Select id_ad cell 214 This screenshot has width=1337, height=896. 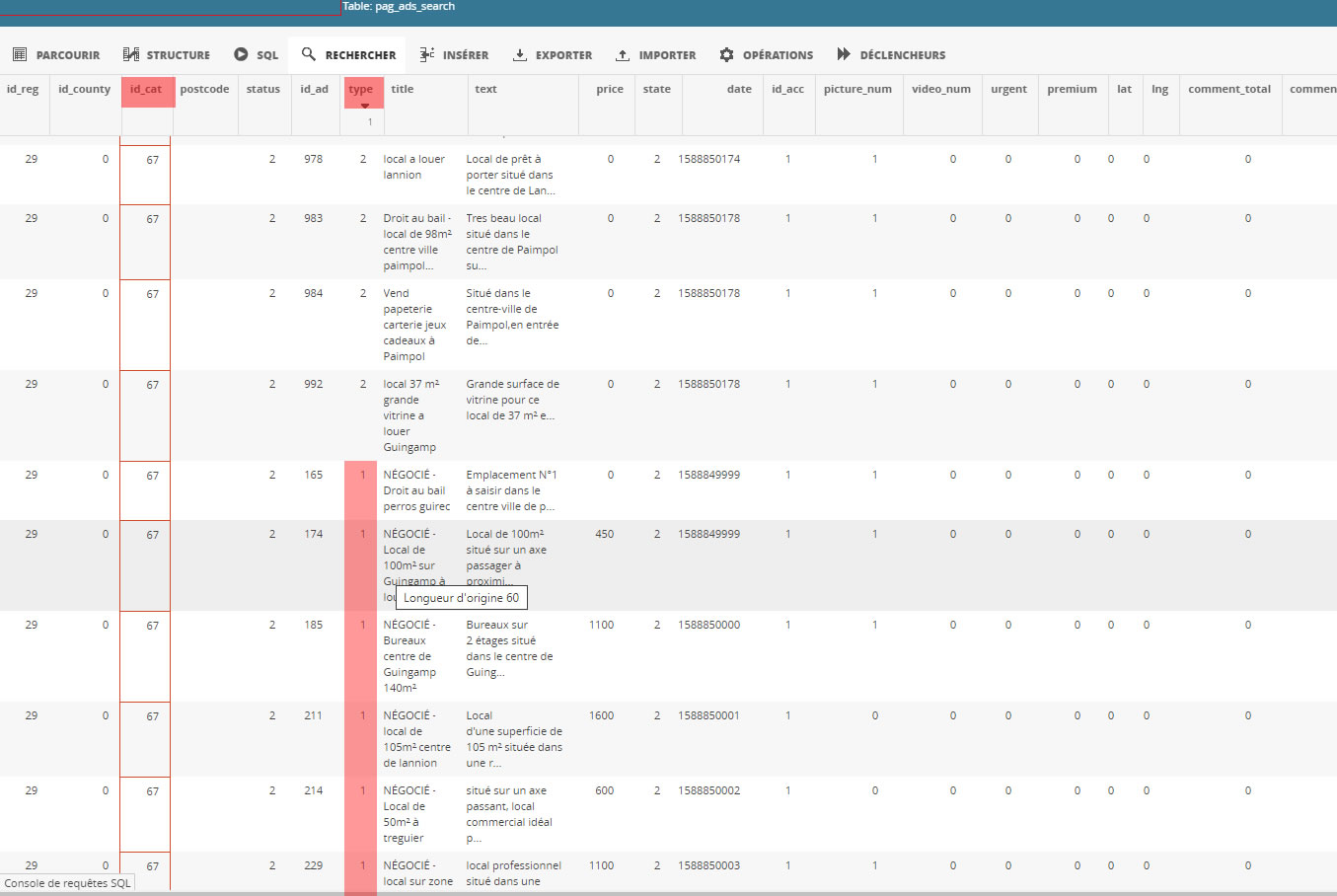coord(313,790)
